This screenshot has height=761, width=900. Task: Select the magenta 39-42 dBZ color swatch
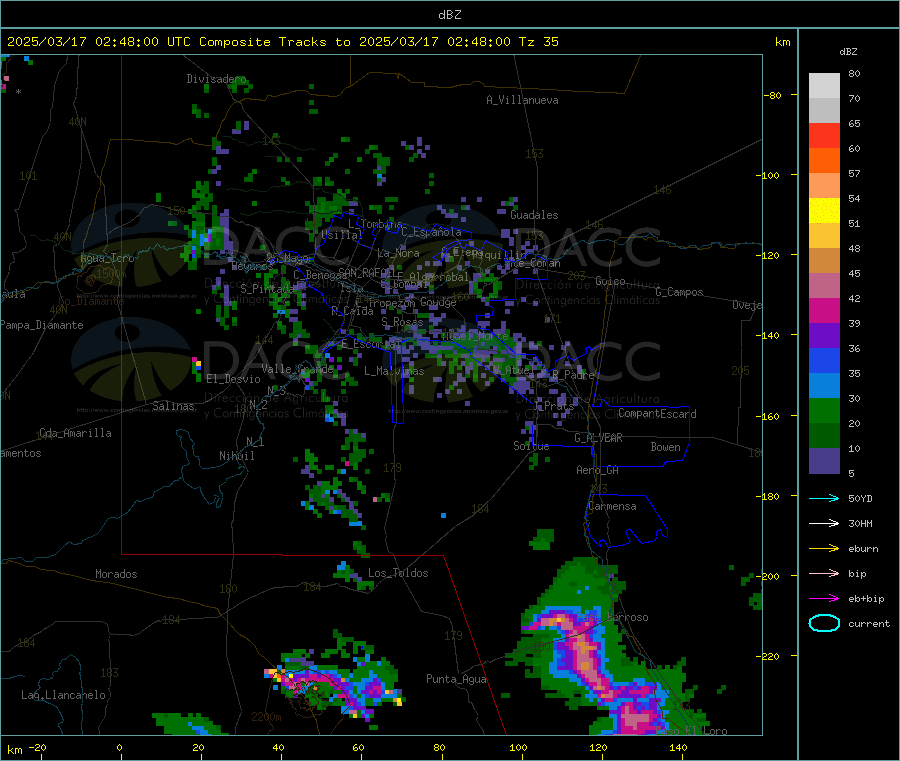coord(824,310)
